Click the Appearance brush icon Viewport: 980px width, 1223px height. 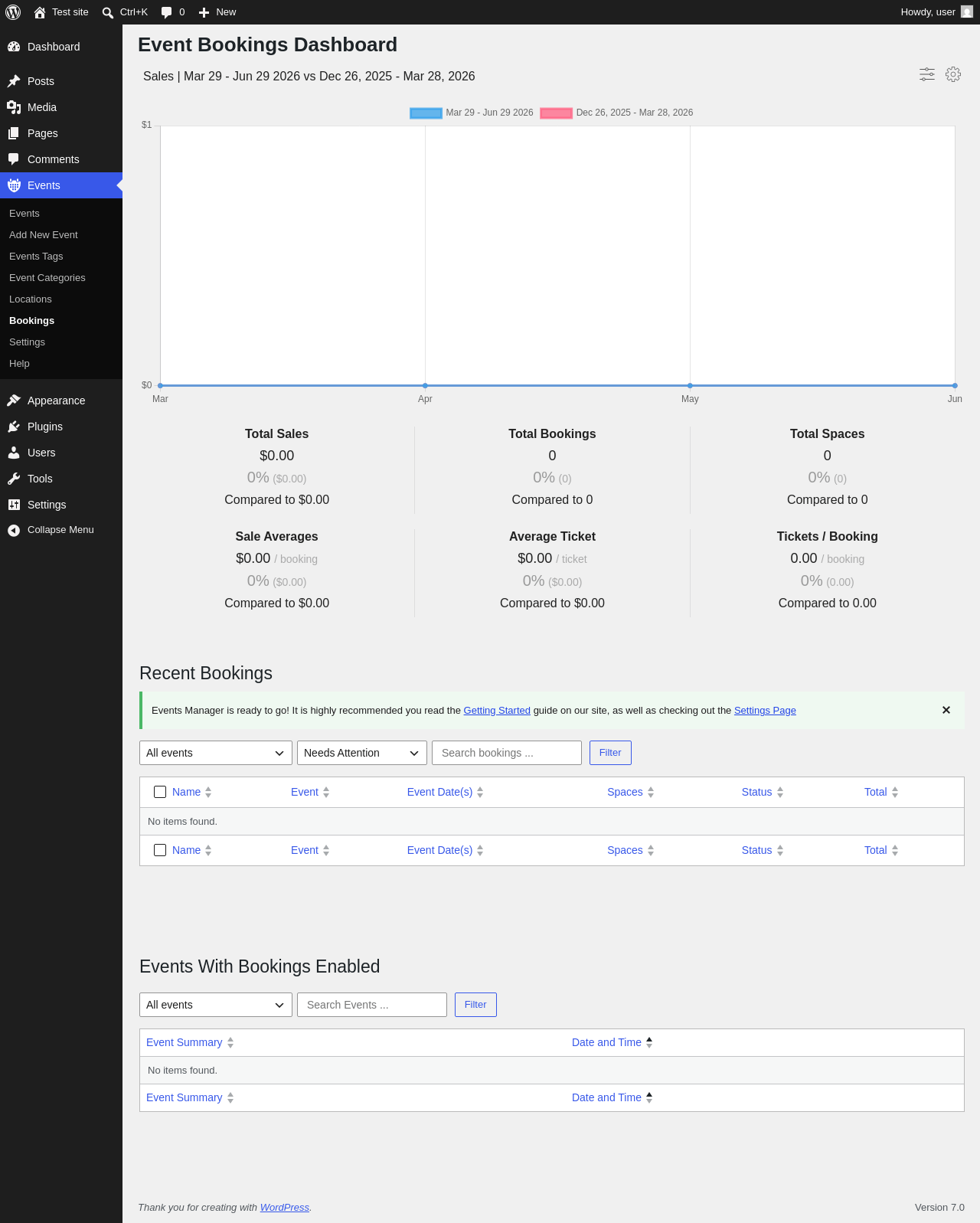(14, 401)
